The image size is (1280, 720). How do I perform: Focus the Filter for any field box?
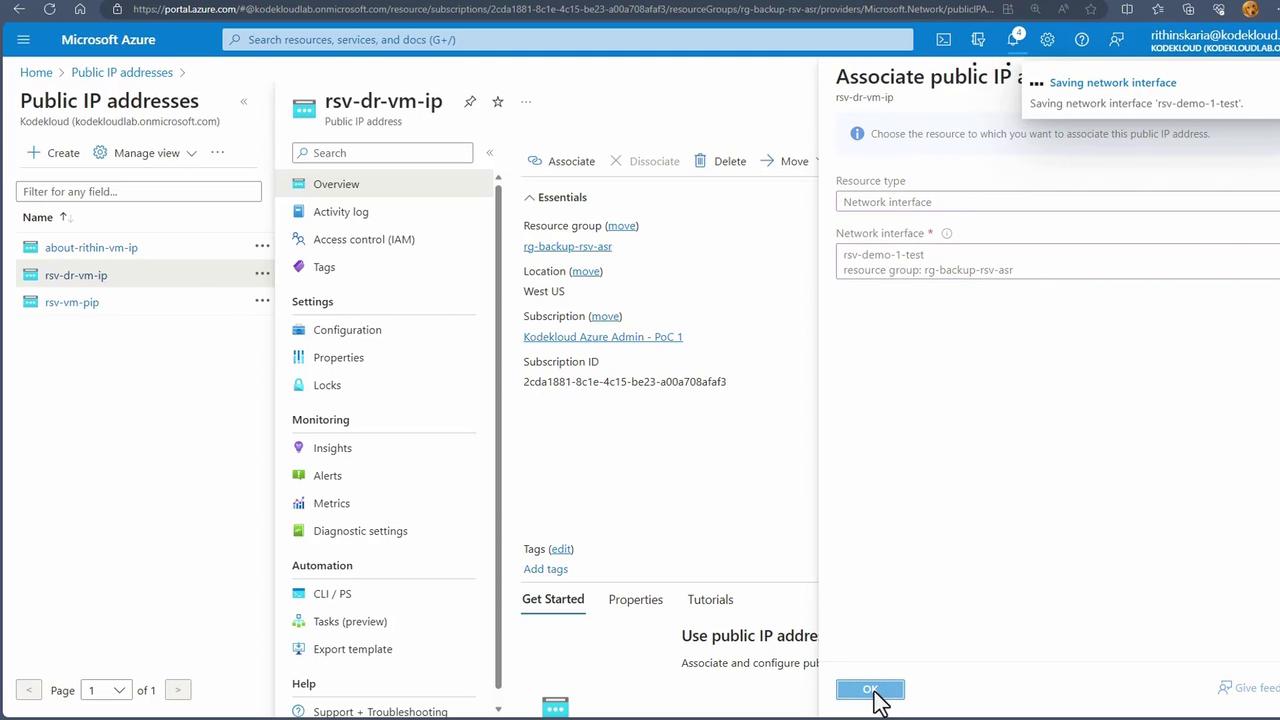[139, 191]
